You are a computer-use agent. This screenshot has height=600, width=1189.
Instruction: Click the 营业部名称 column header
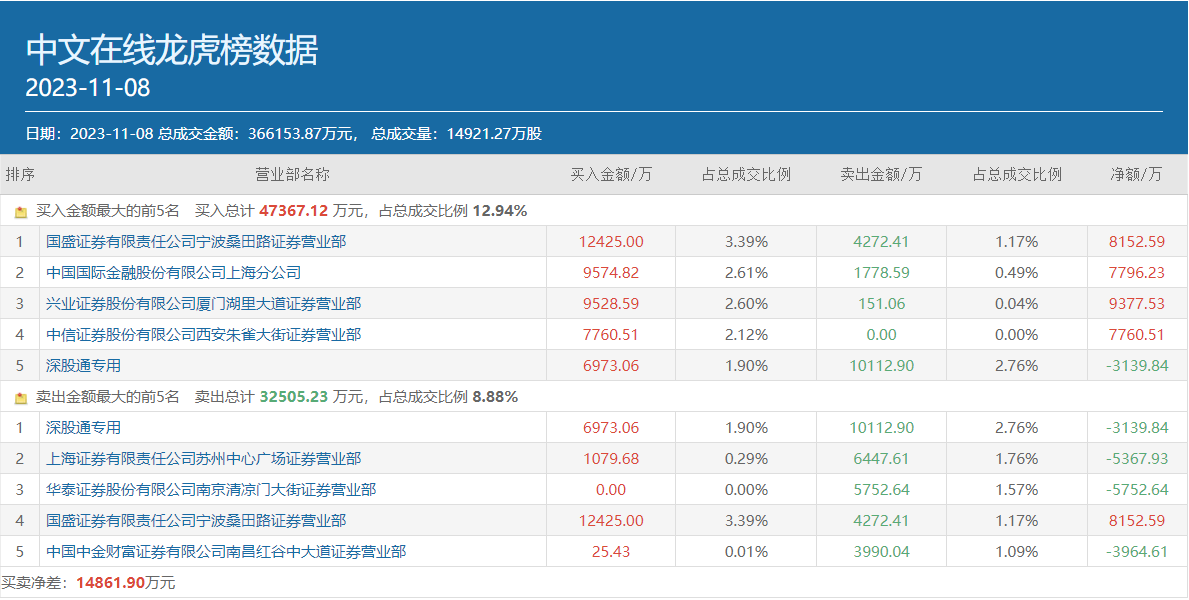pos(292,175)
